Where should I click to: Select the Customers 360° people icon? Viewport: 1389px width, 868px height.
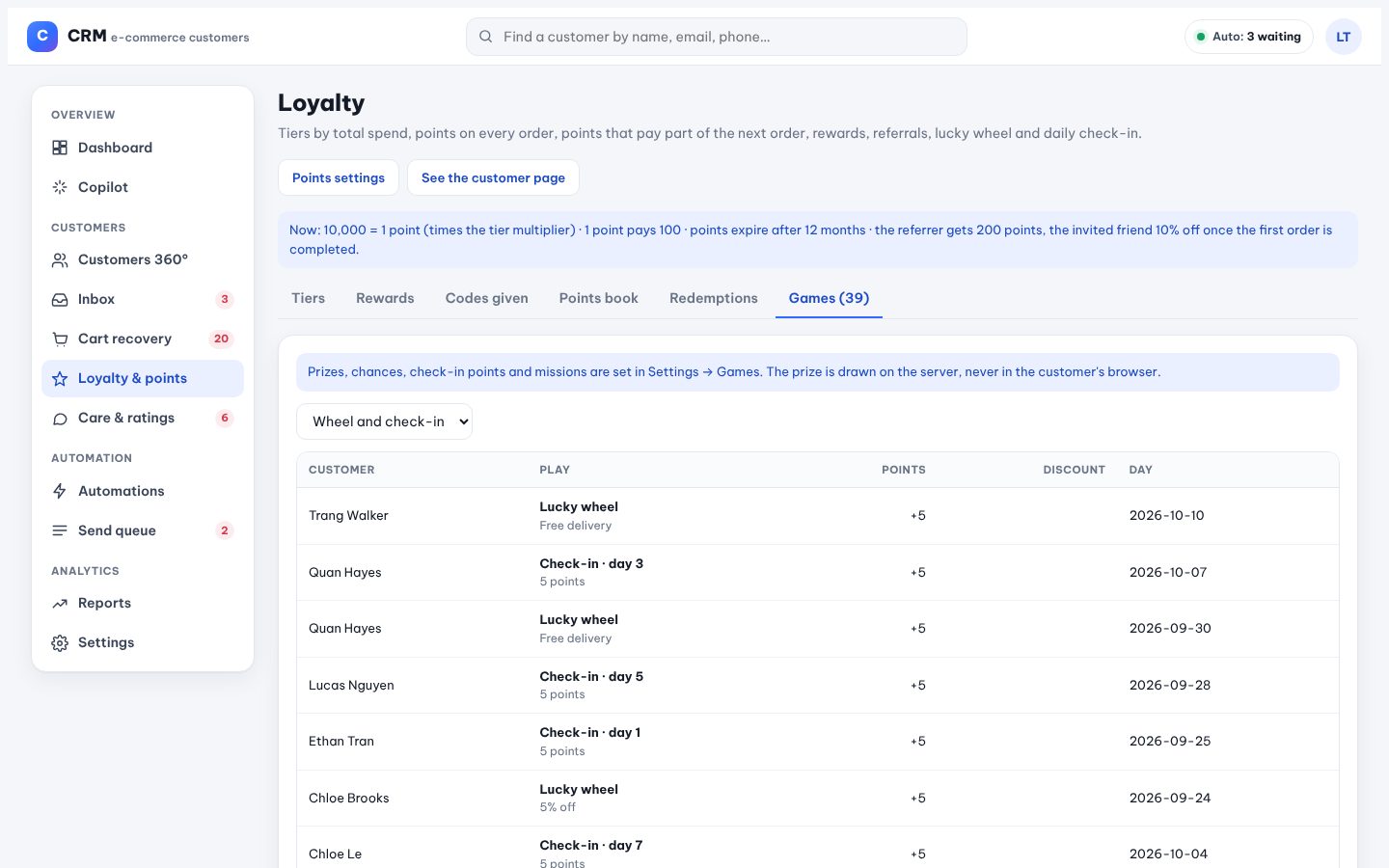[60, 260]
